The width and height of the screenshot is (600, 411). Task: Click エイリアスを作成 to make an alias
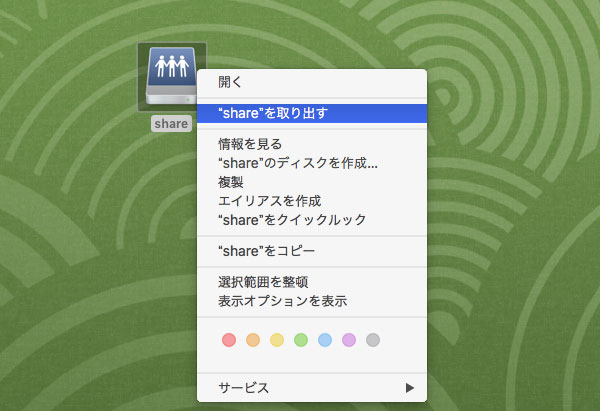[270, 201]
